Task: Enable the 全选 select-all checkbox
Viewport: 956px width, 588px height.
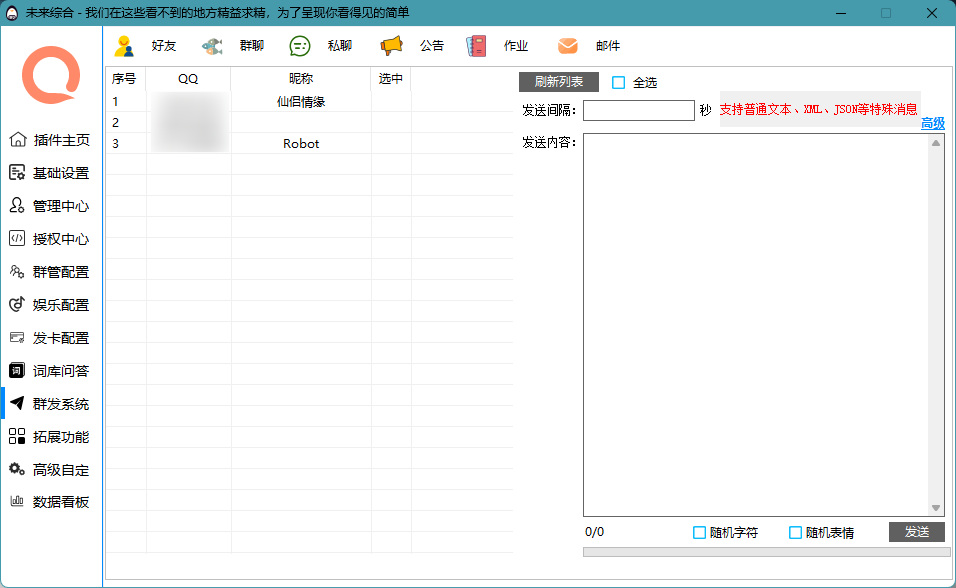Action: click(x=616, y=82)
